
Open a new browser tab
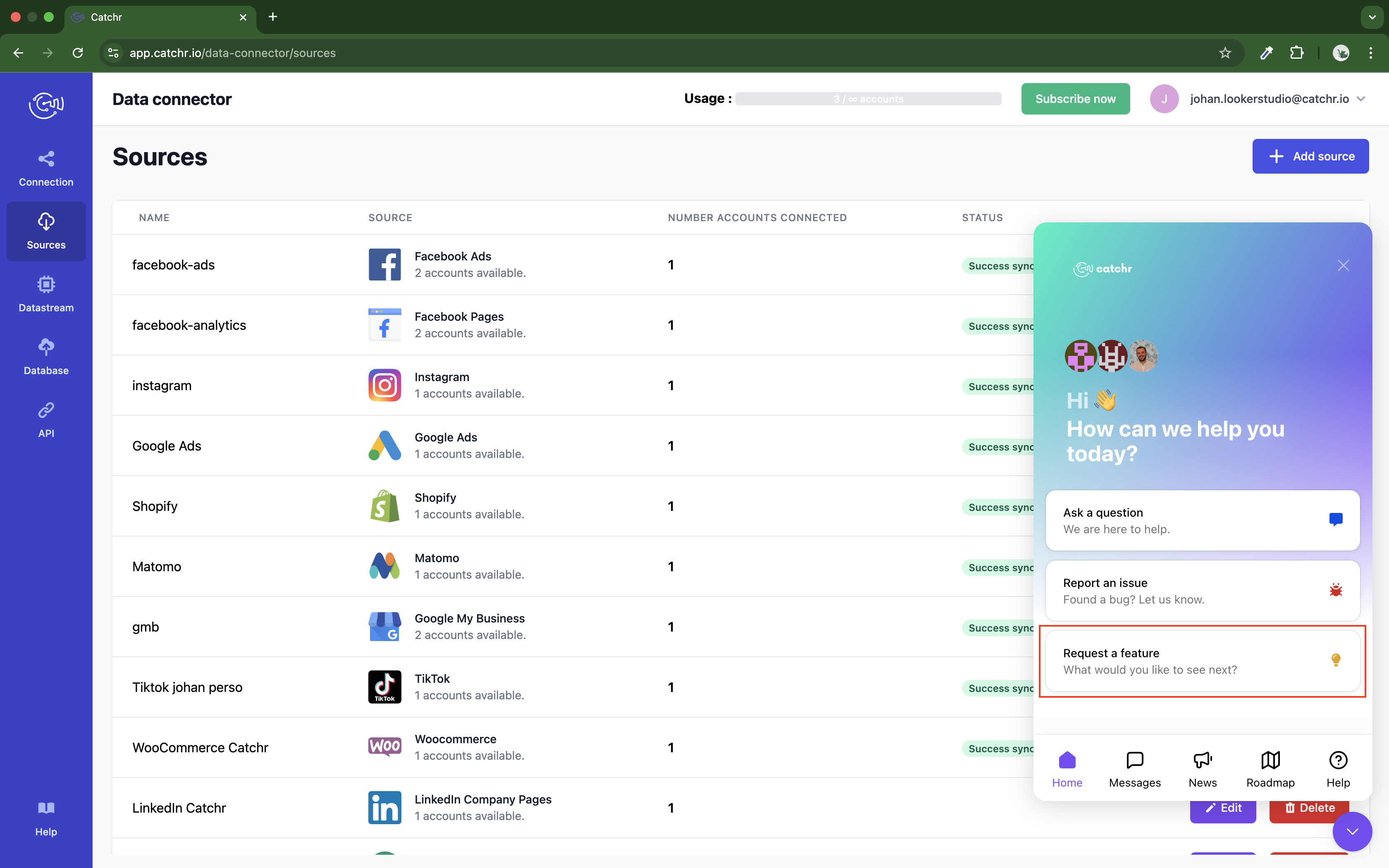click(x=273, y=17)
